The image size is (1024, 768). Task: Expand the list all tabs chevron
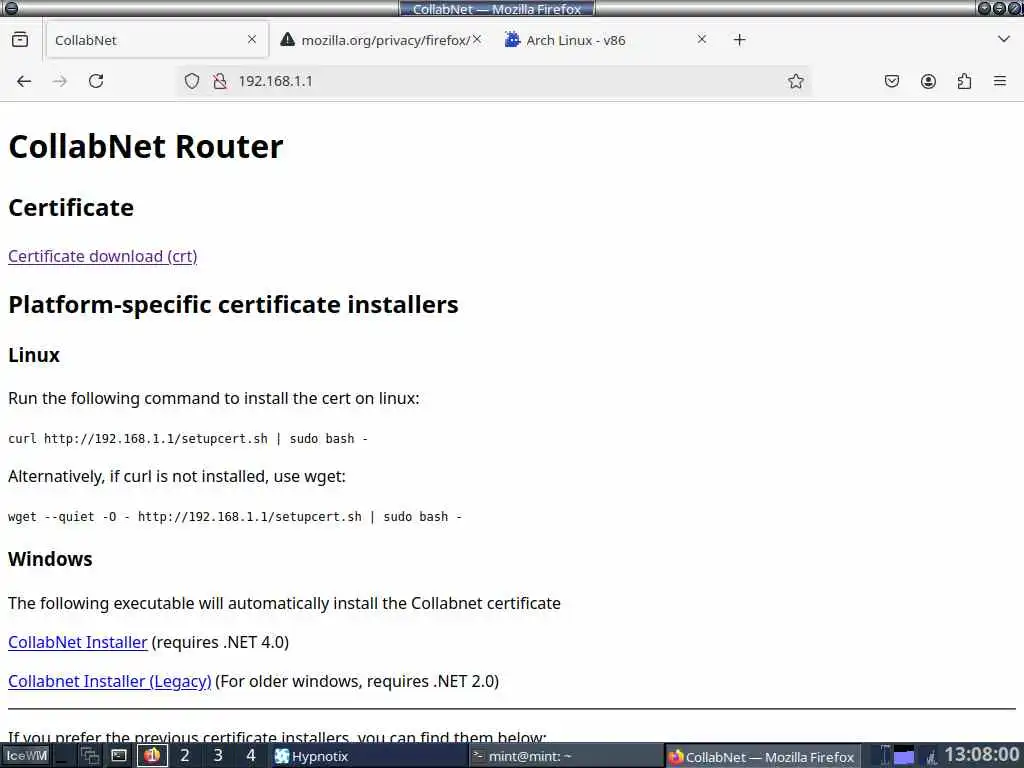tap(1004, 40)
